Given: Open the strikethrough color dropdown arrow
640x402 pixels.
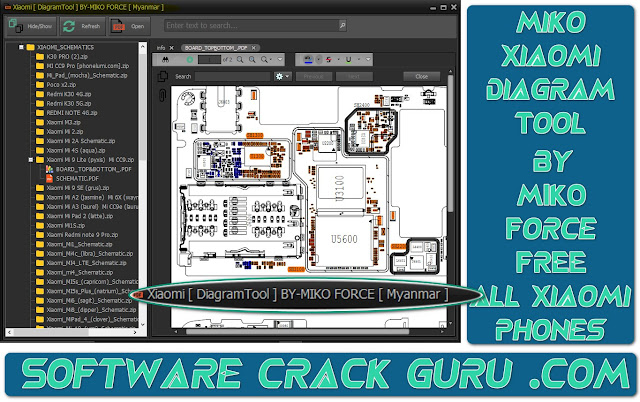Looking at the screenshot, I should pos(338,60).
